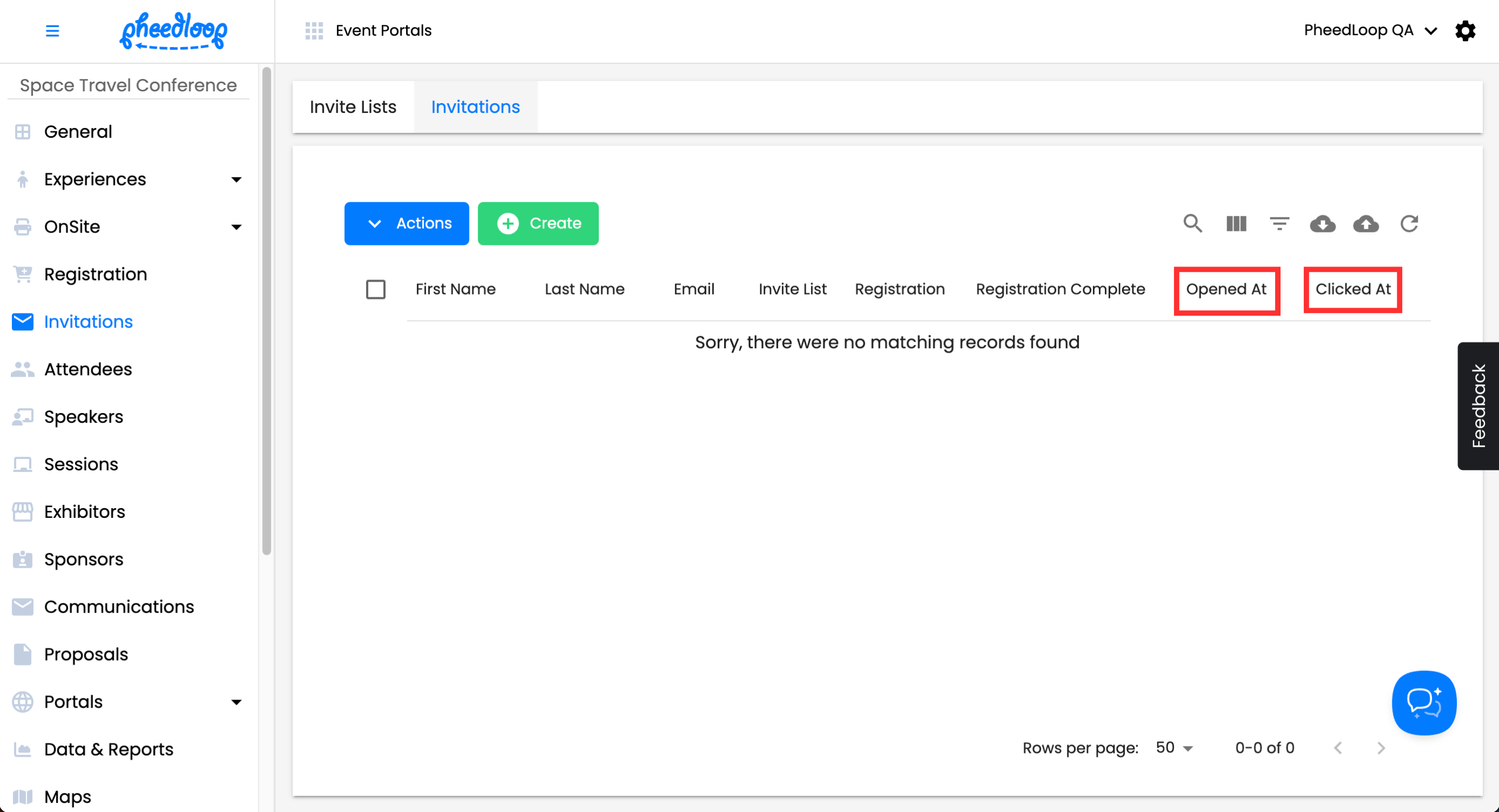
Task: Open the settings gear icon
Action: [1465, 30]
